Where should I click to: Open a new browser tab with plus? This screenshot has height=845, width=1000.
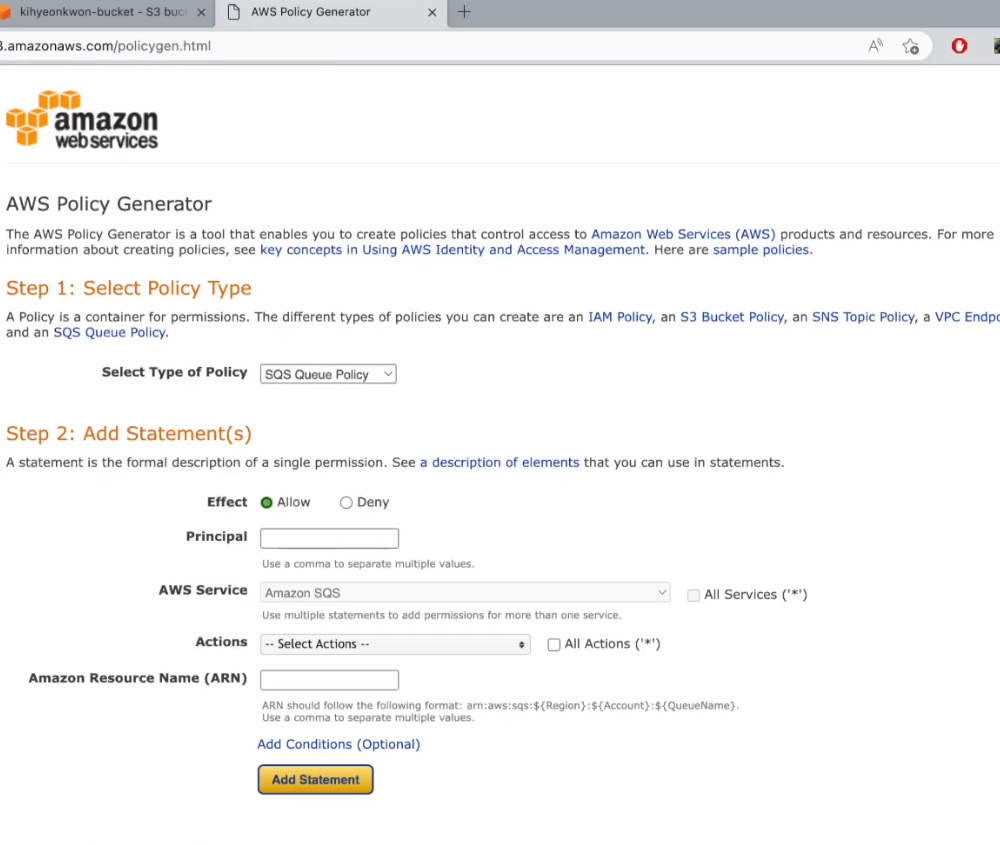tap(464, 12)
